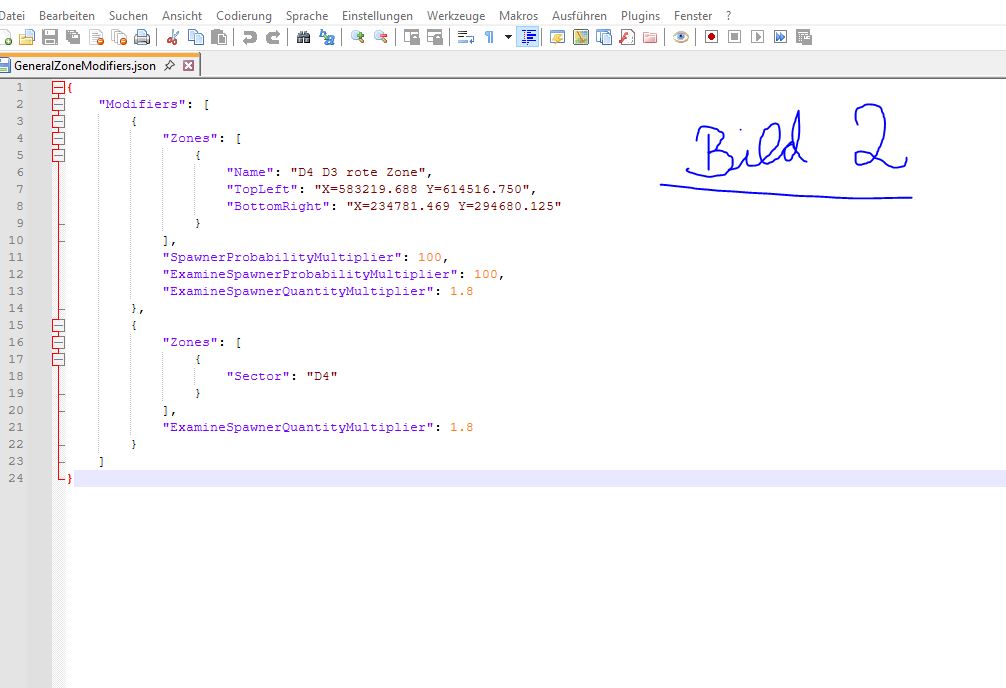
Task: Close the GeneralZoneModifiers.json tab
Action: (x=188, y=65)
